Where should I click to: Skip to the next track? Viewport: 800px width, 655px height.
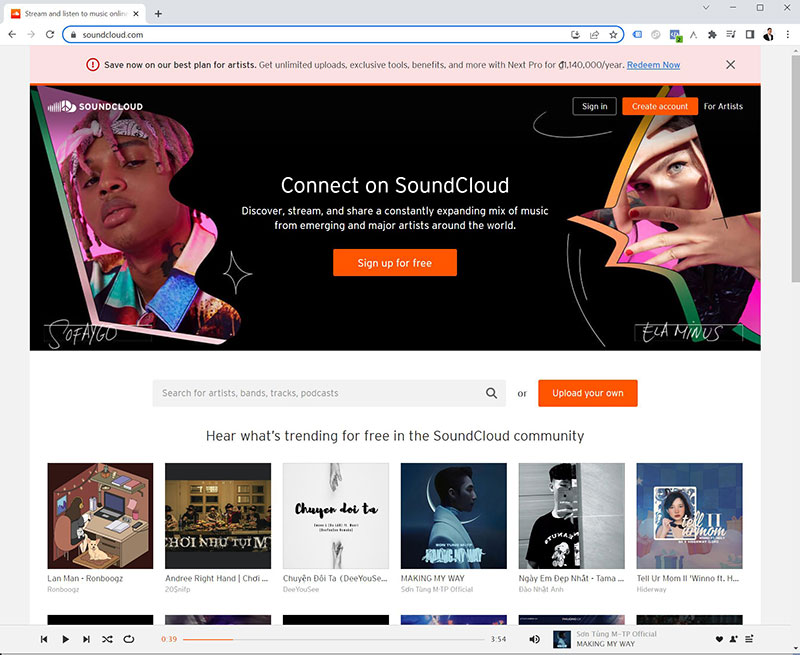coord(86,639)
